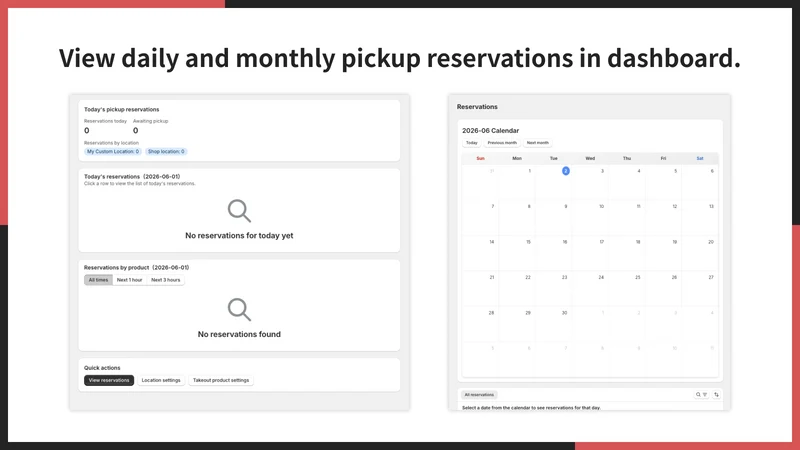Select highlighted date 2 in calendar
The width and height of the screenshot is (800, 450).
pyautogui.click(x=565, y=171)
